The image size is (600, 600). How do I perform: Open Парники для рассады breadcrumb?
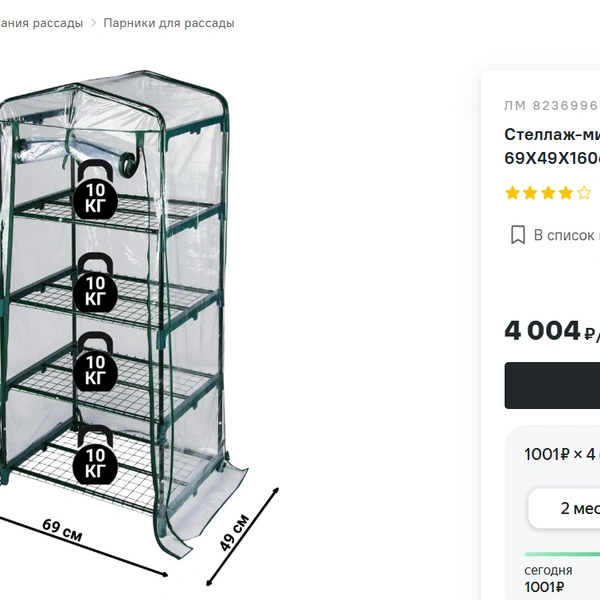[x=169, y=23]
